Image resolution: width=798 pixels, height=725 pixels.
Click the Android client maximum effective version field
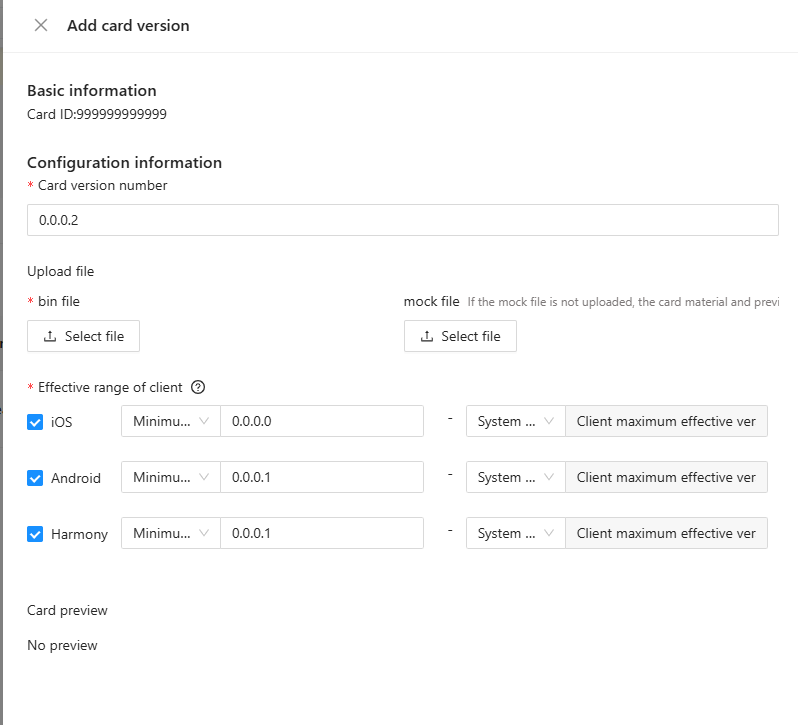point(666,477)
